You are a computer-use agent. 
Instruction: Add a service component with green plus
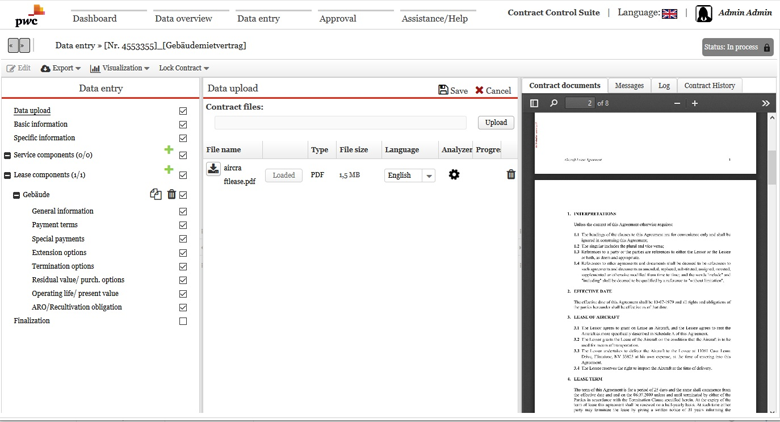(169, 150)
